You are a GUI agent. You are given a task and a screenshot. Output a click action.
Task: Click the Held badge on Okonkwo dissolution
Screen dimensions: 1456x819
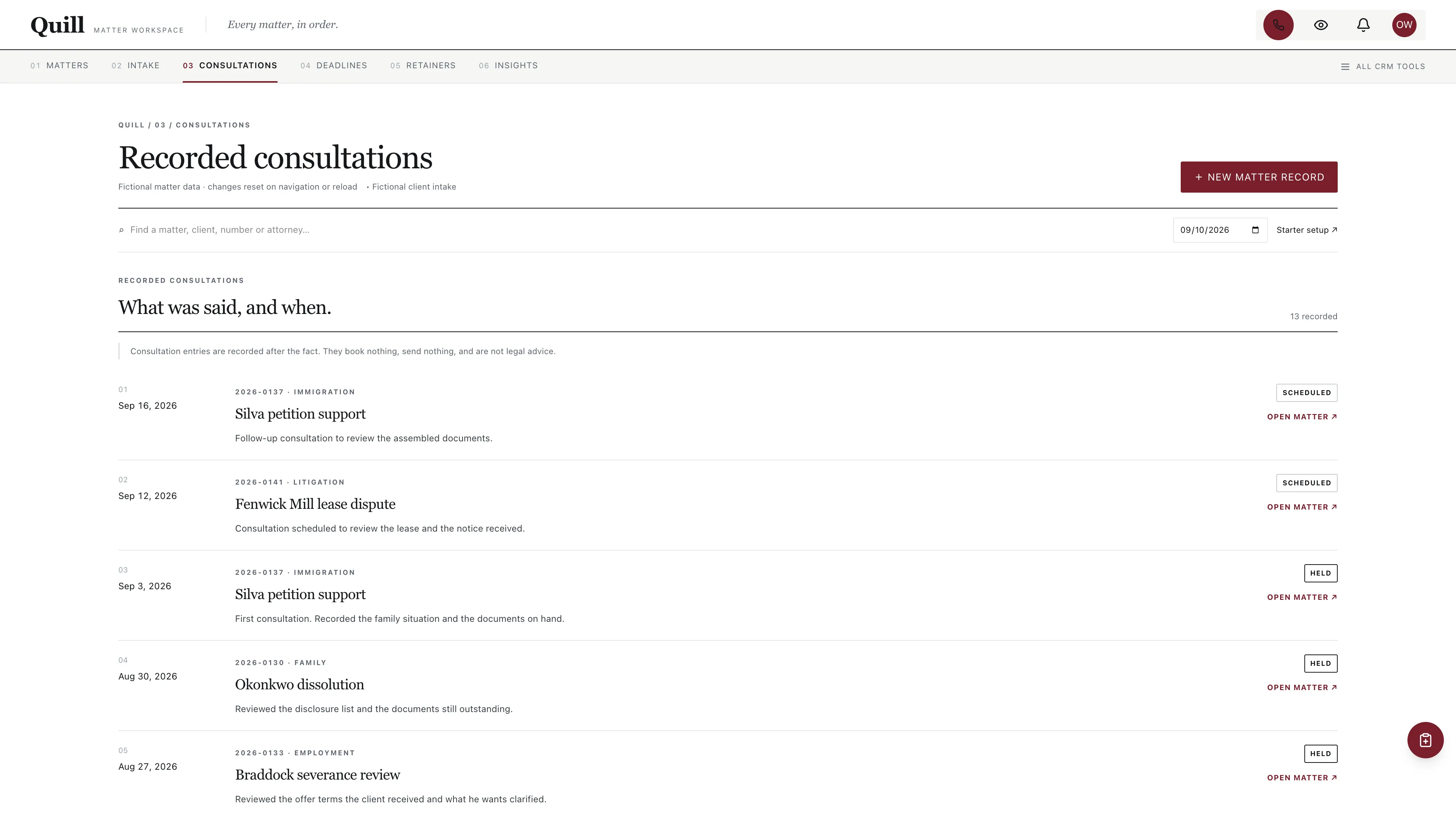click(x=1320, y=664)
